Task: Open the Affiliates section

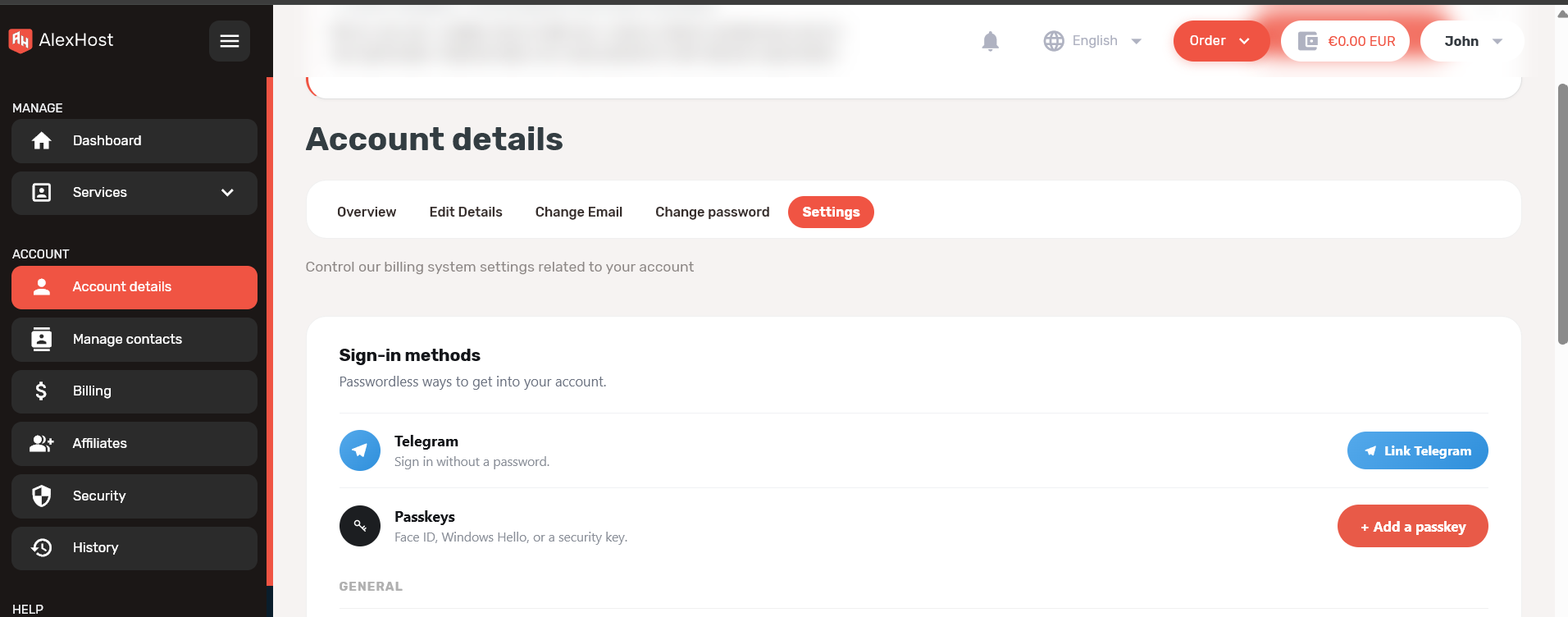Action: pyautogui.click(x=134, y=444)
